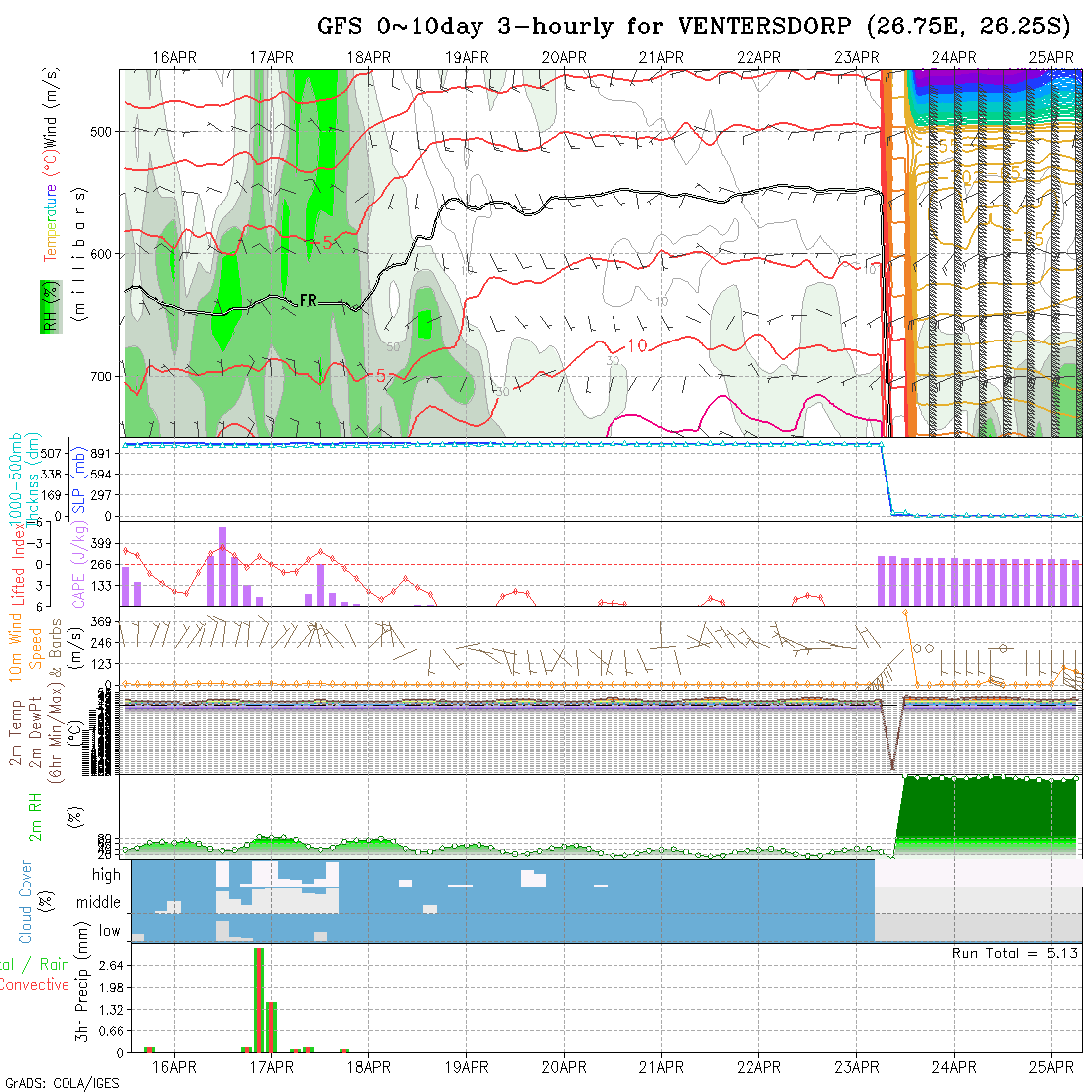Select the high cloud cover row label
The height and width of the screenshot is (1092, 1092).
pos(106,874)
